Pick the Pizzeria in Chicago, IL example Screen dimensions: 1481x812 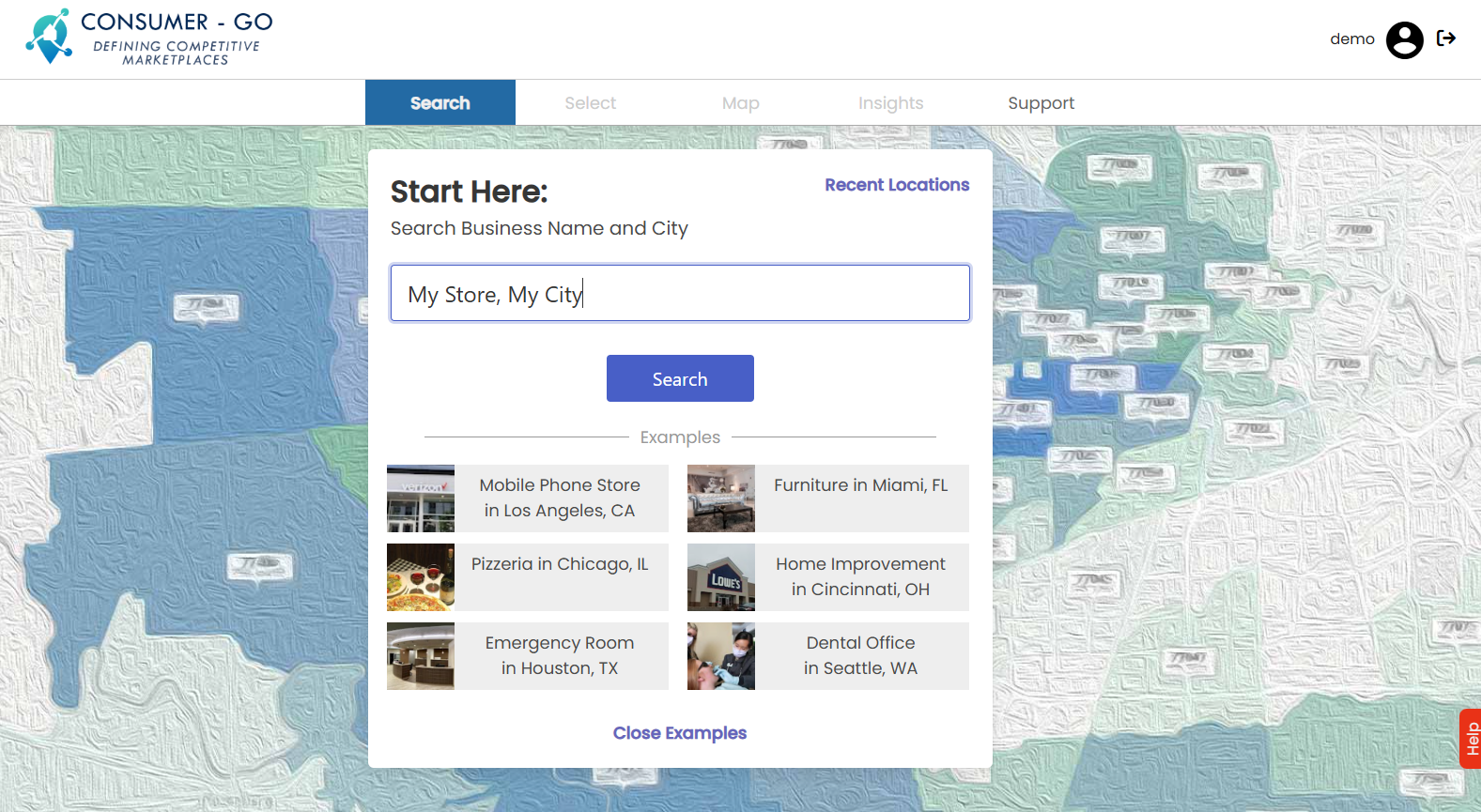pyautogui.click(x=528, y=577)
